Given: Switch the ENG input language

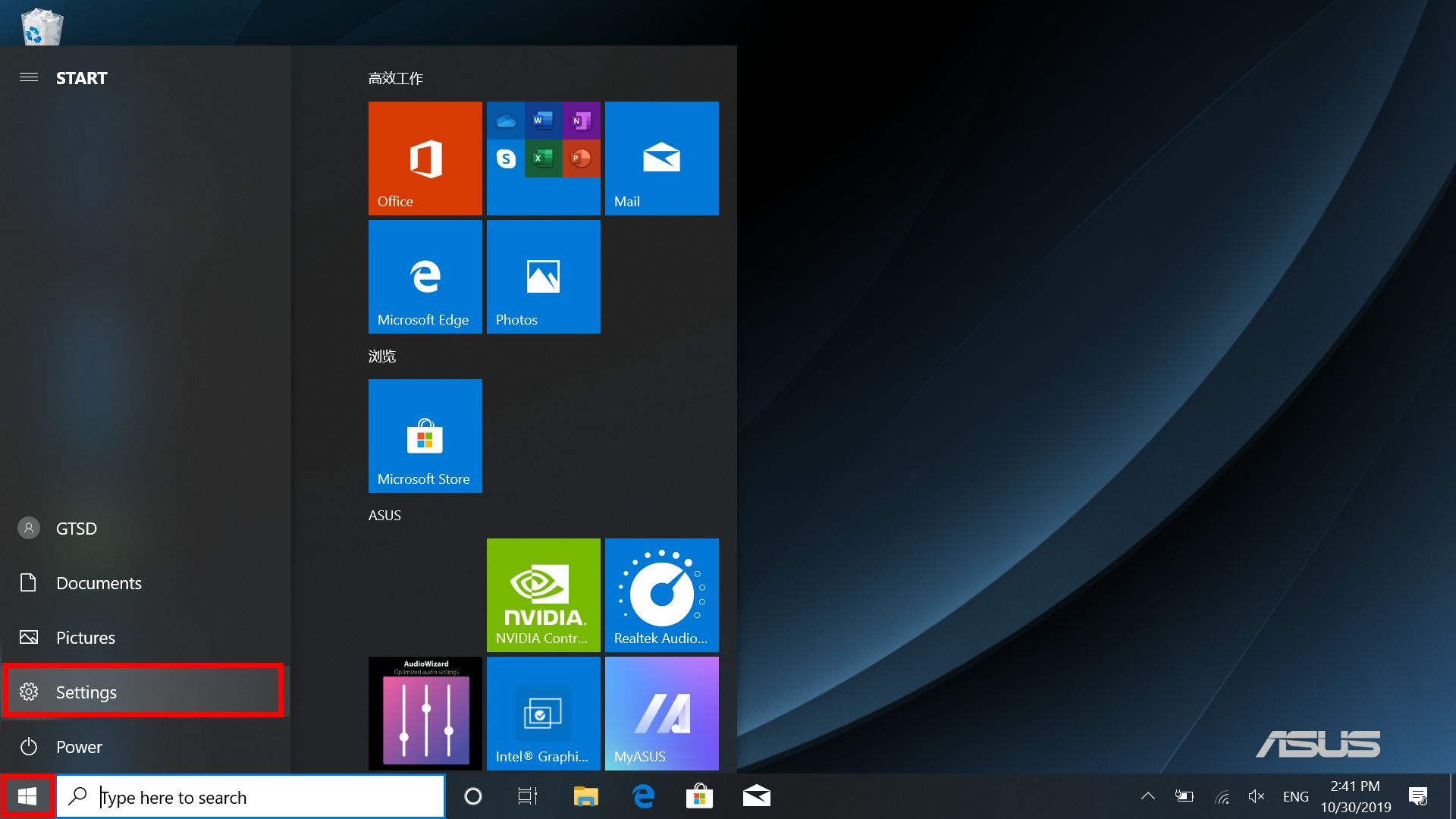Looking at the screenshot, I should pyautogui.click(x=1295, y=796).
